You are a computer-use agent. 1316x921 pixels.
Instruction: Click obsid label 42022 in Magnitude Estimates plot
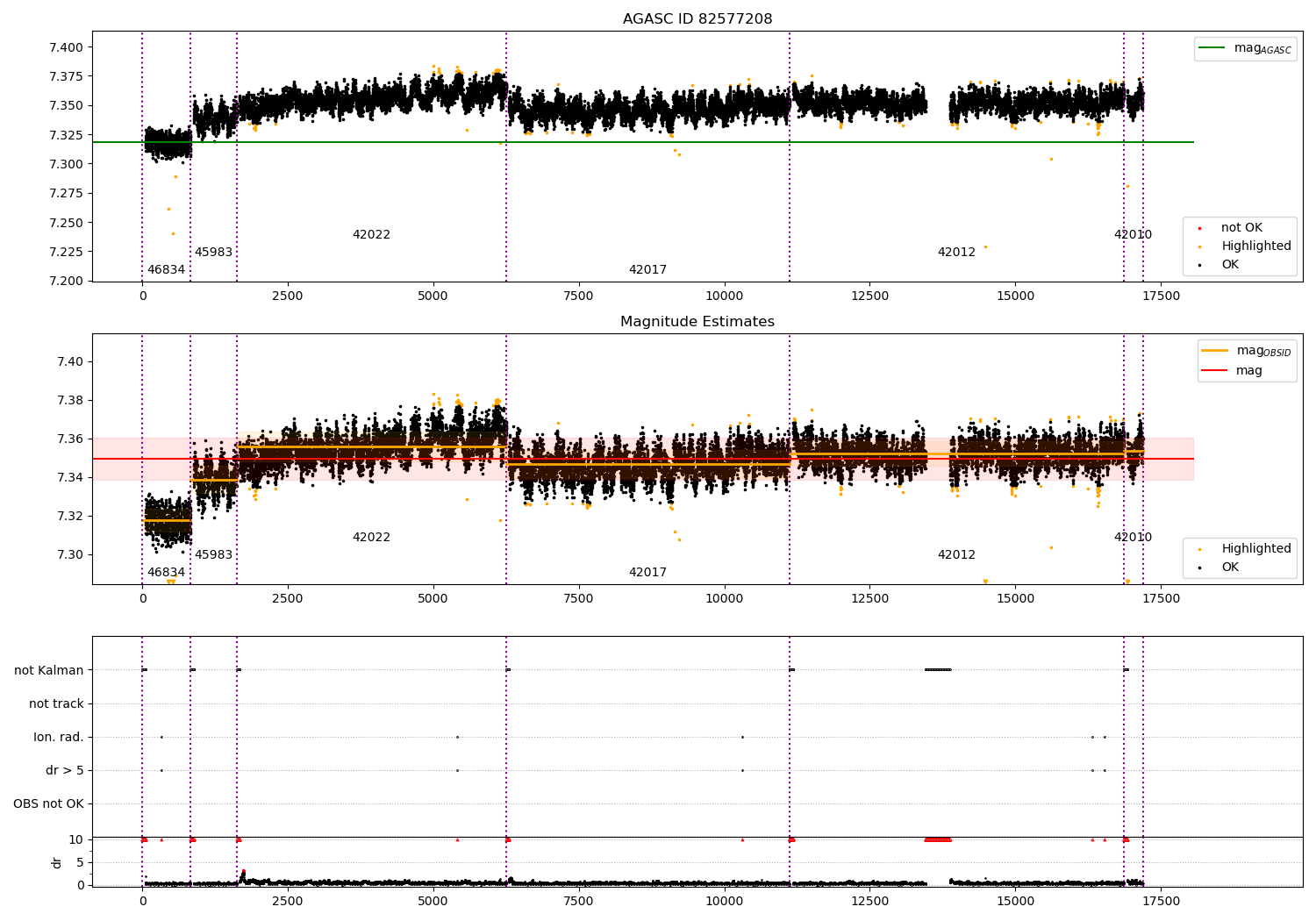click(x=371, y=538)
